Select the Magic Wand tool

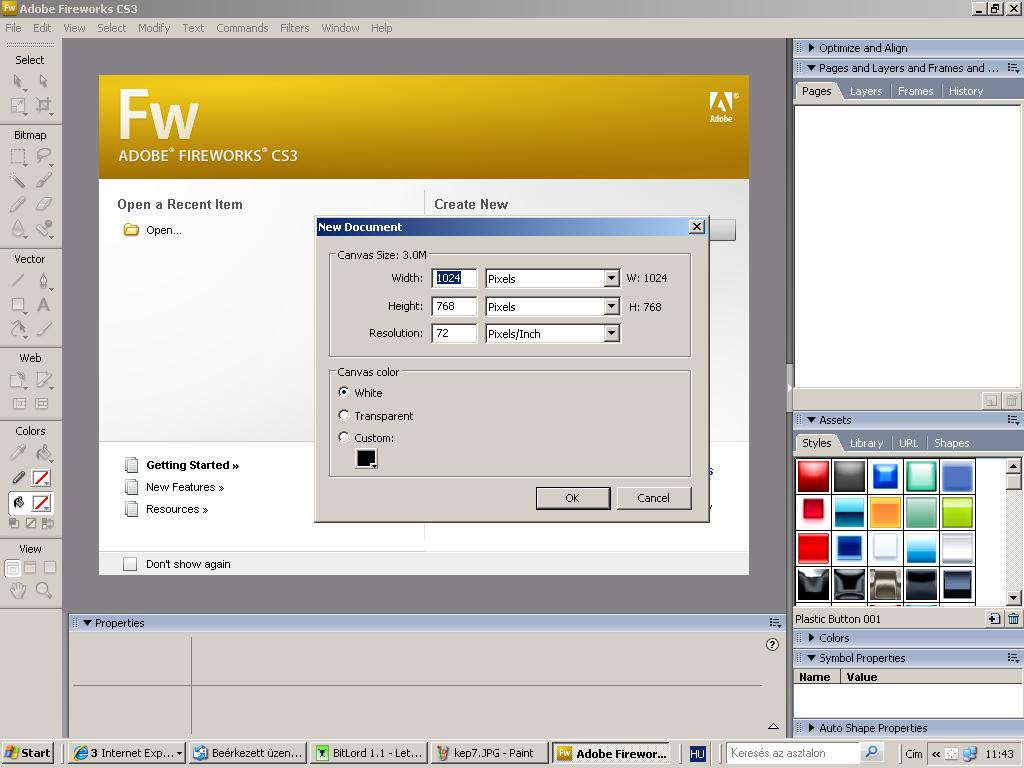18,180
